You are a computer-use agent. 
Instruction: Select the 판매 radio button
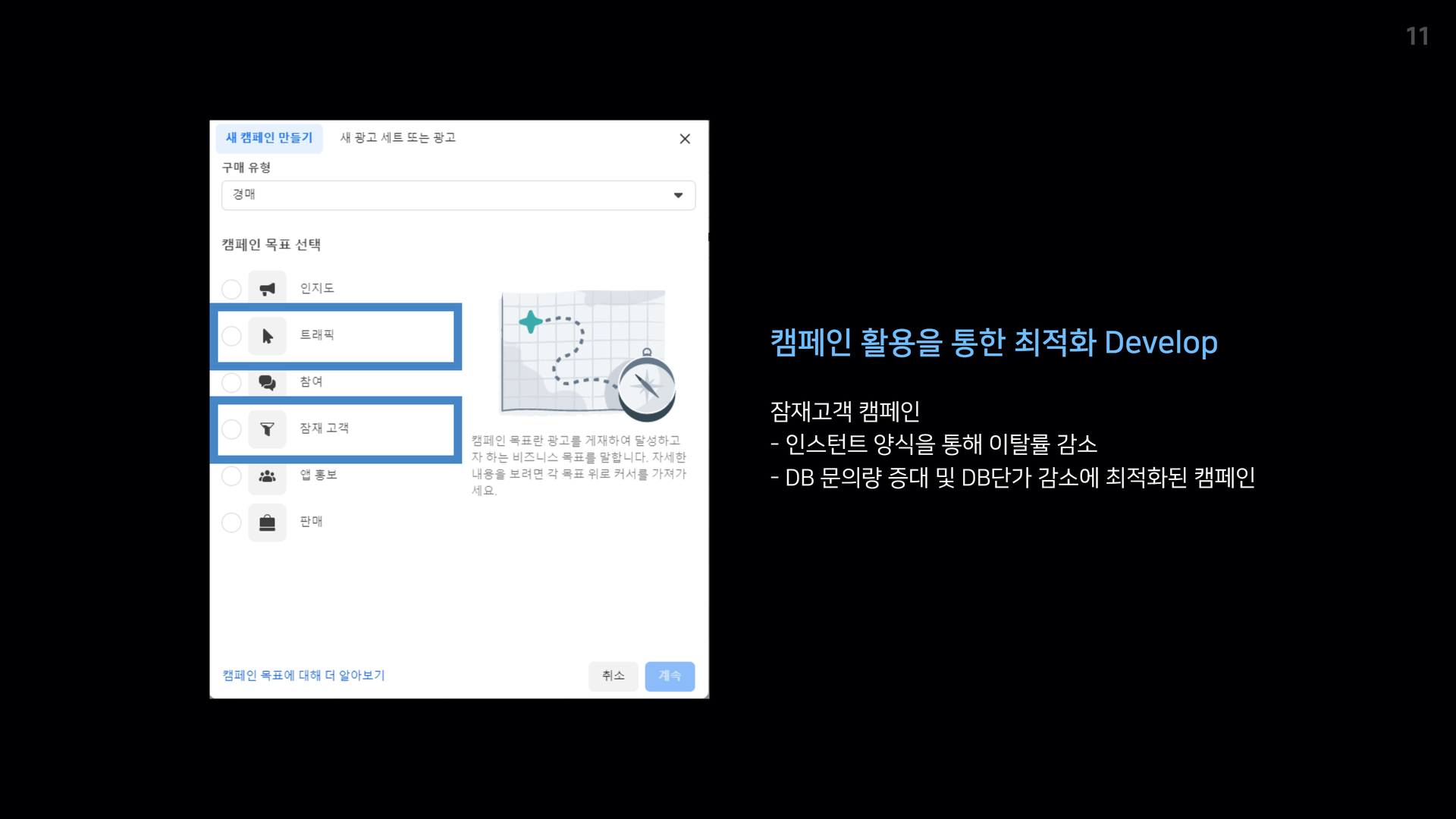231,522
